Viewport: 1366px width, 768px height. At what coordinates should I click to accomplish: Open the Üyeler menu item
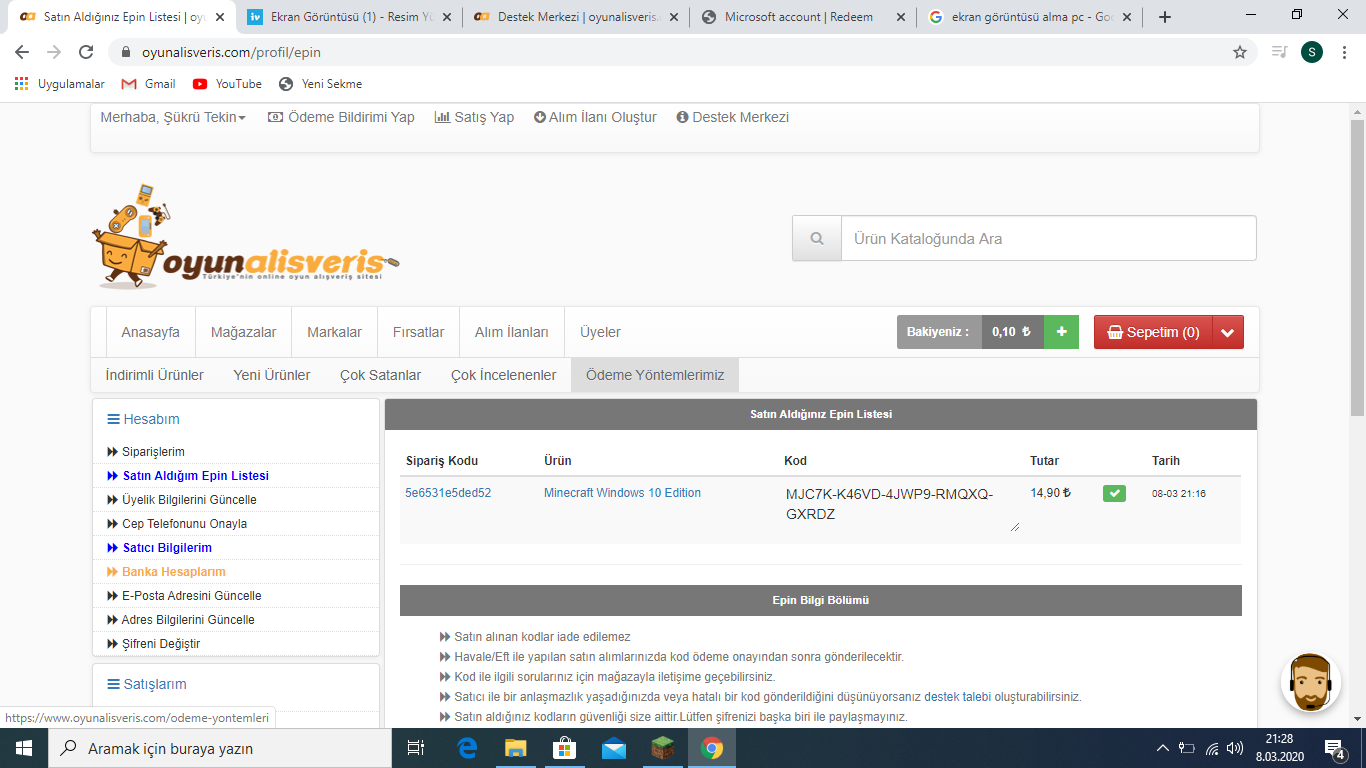click(x=600, y=332)
